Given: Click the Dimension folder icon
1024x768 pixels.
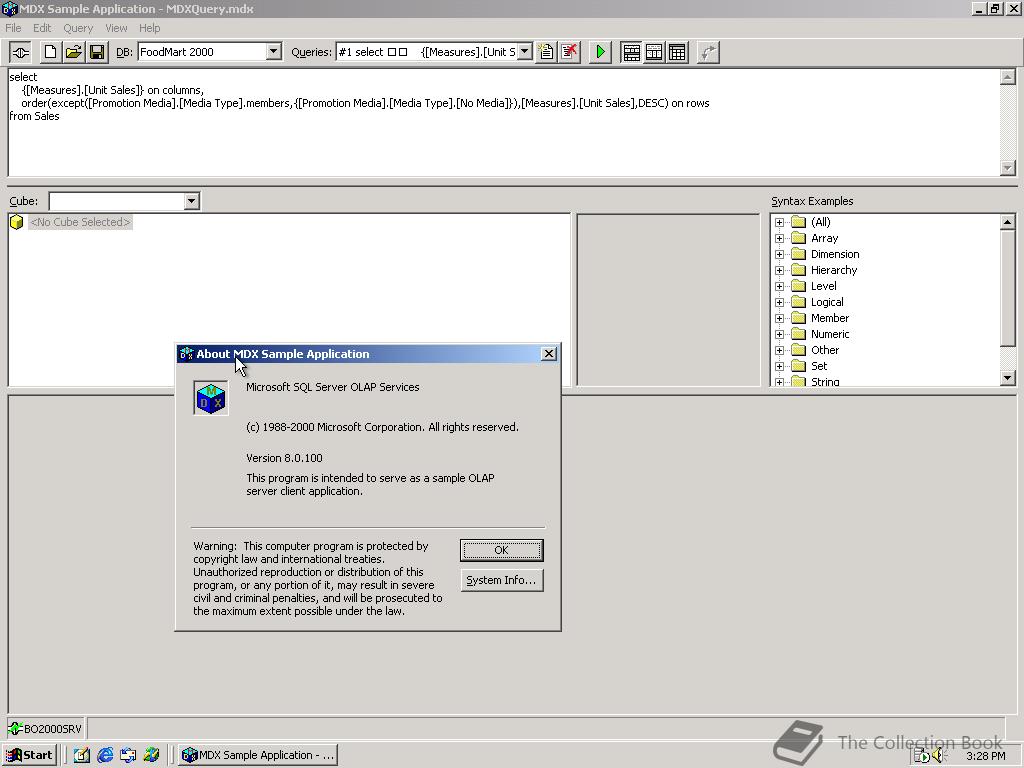Looking at the screenshot, I should pos(799,254).
